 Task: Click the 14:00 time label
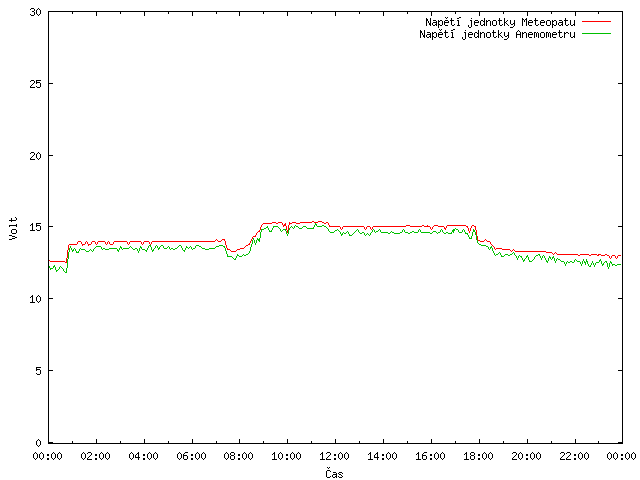pos(382,456)
